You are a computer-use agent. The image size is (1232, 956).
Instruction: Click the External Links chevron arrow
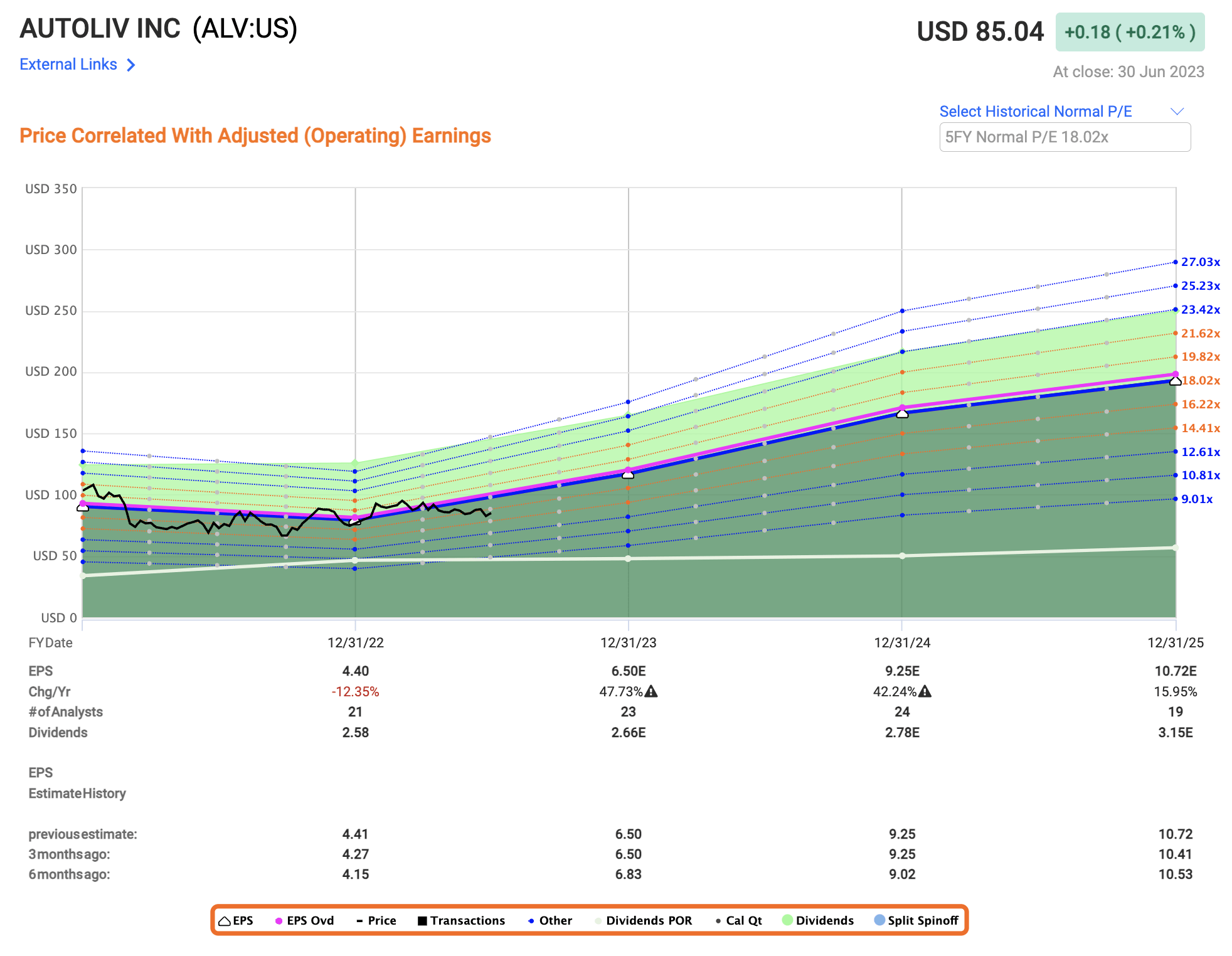(130, 65)
